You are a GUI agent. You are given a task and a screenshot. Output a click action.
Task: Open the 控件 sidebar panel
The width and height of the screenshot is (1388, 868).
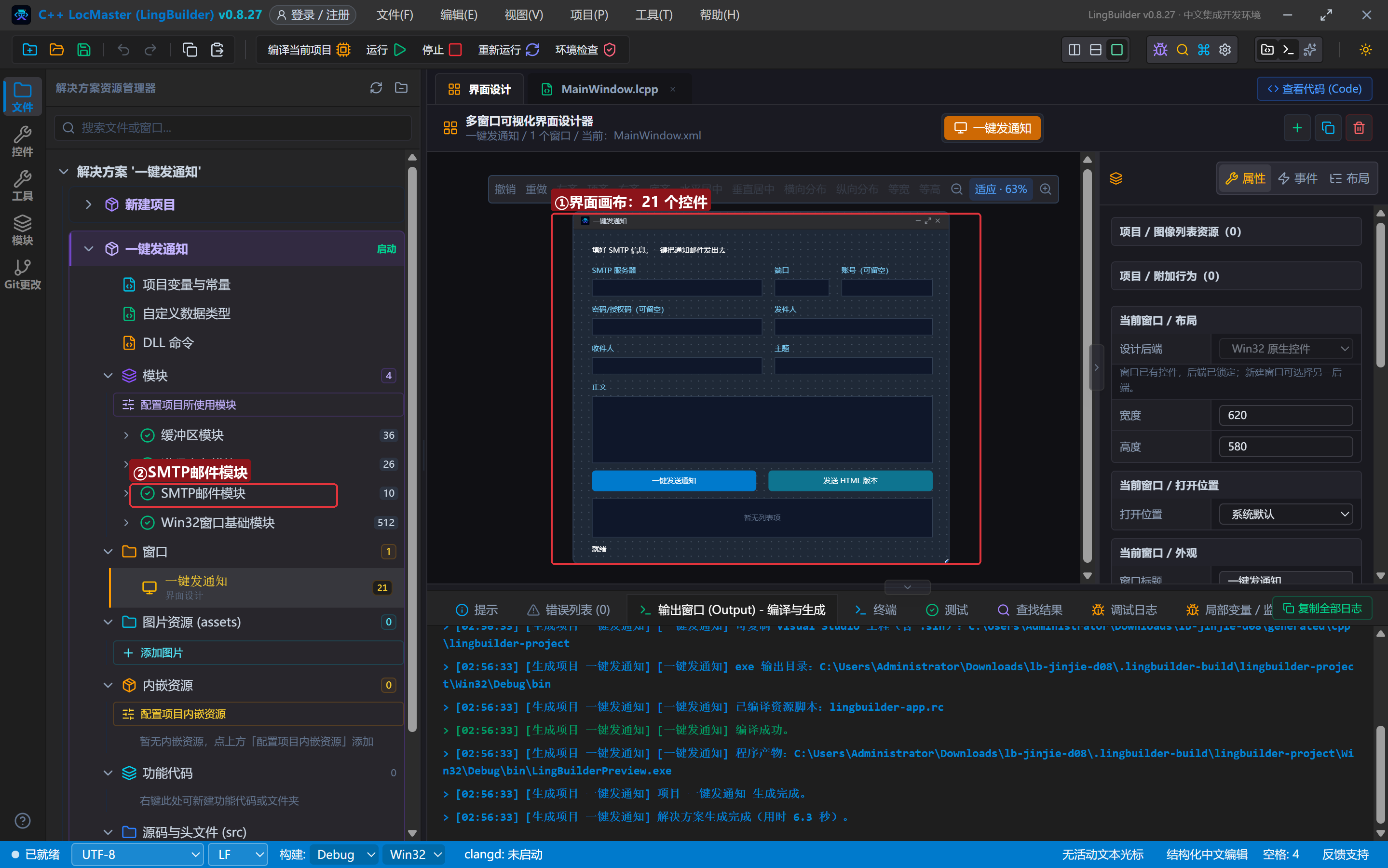click(x=22, y=141)
